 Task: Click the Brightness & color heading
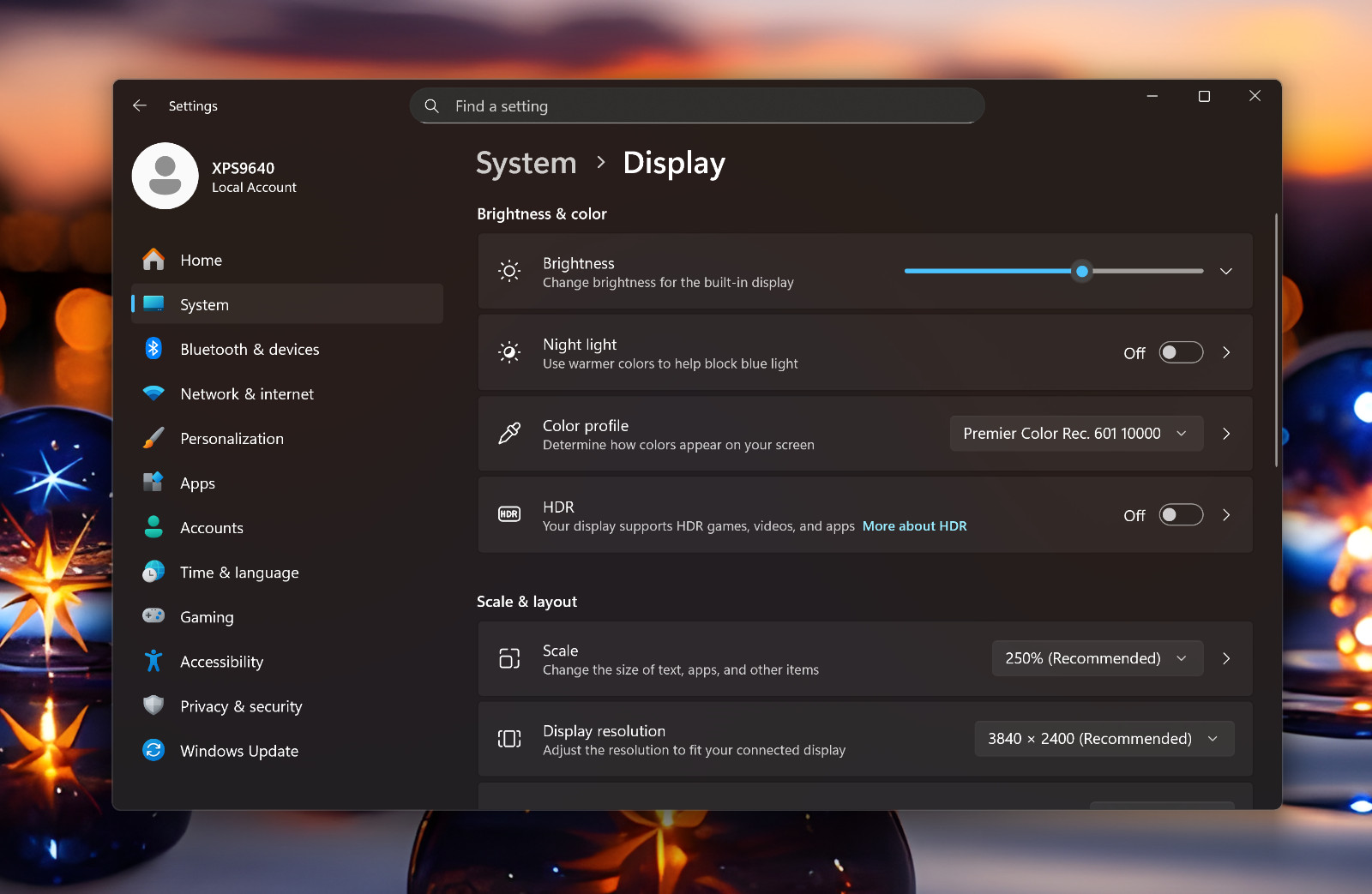coord(542,214)
